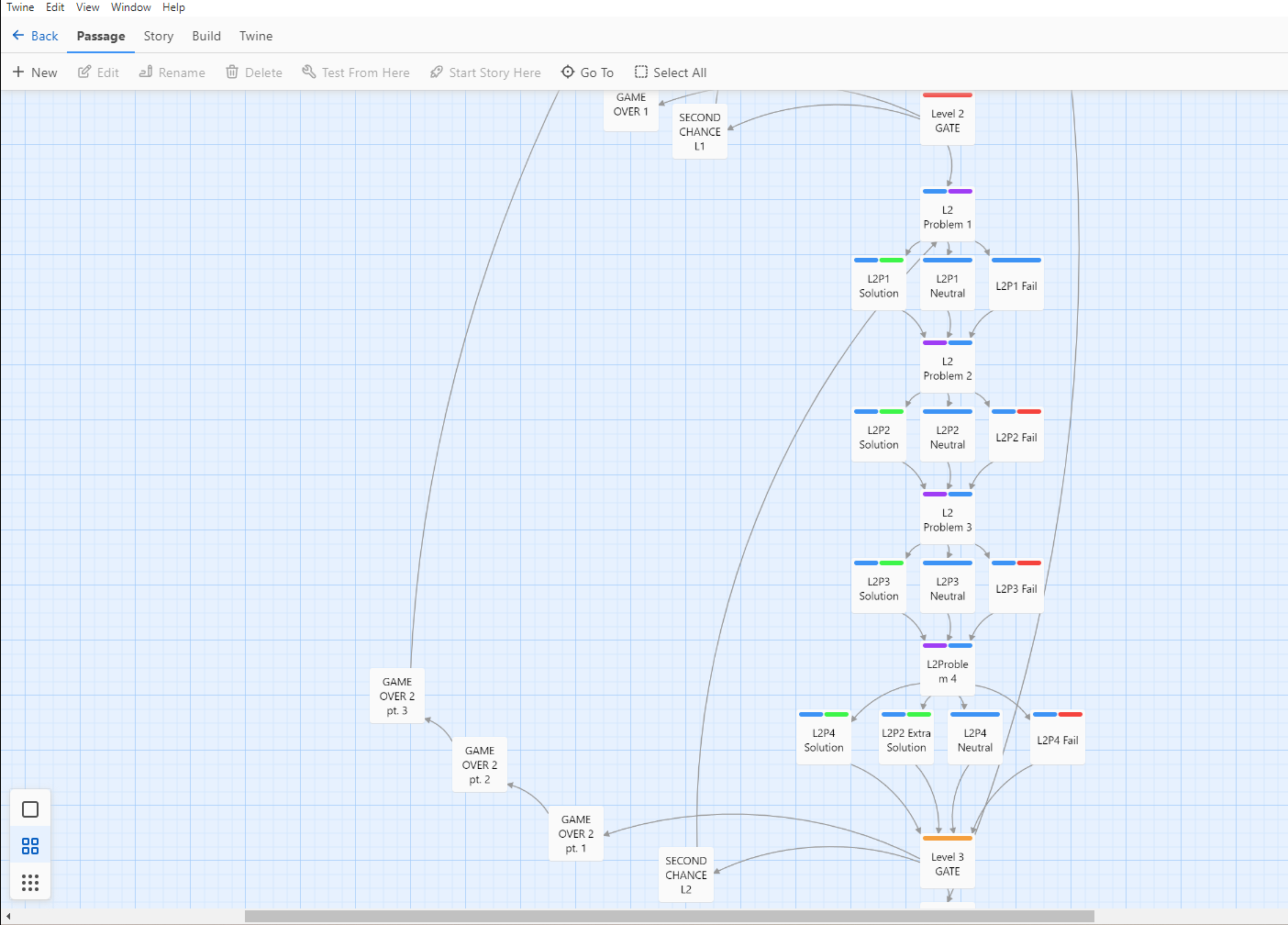This screenshot has width=1288, height=925.
Task: Select the SECOND CHANCE L1 passage
Action: [700, 131]
